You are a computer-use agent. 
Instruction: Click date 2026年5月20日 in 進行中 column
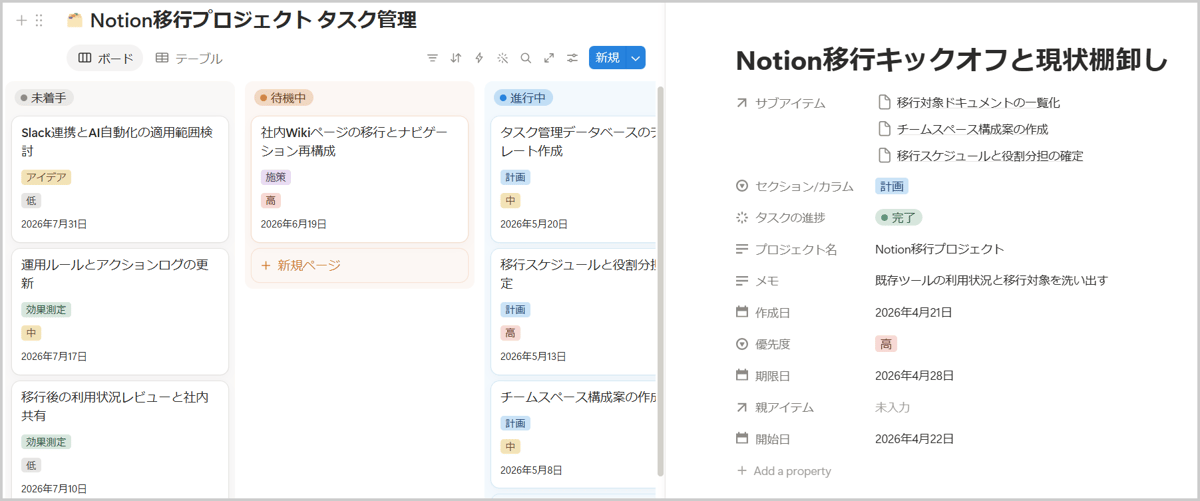[x=533, y=224]
